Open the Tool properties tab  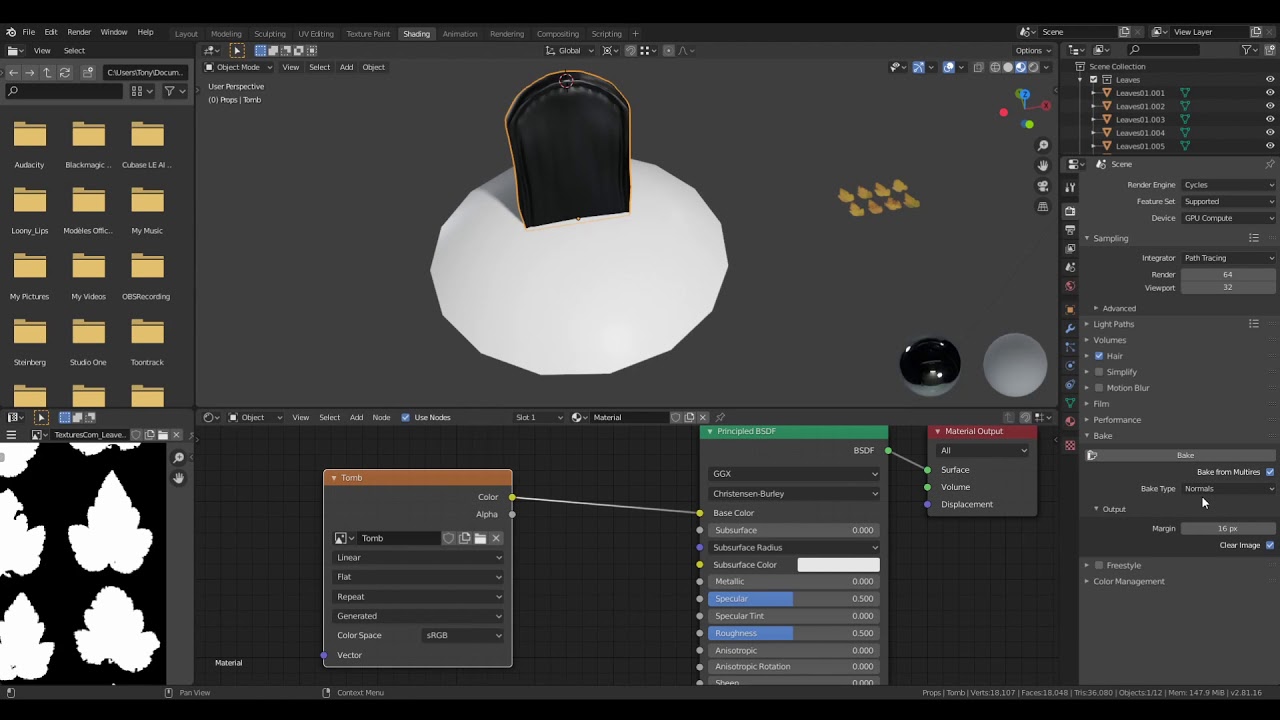tap(1070, 187)
